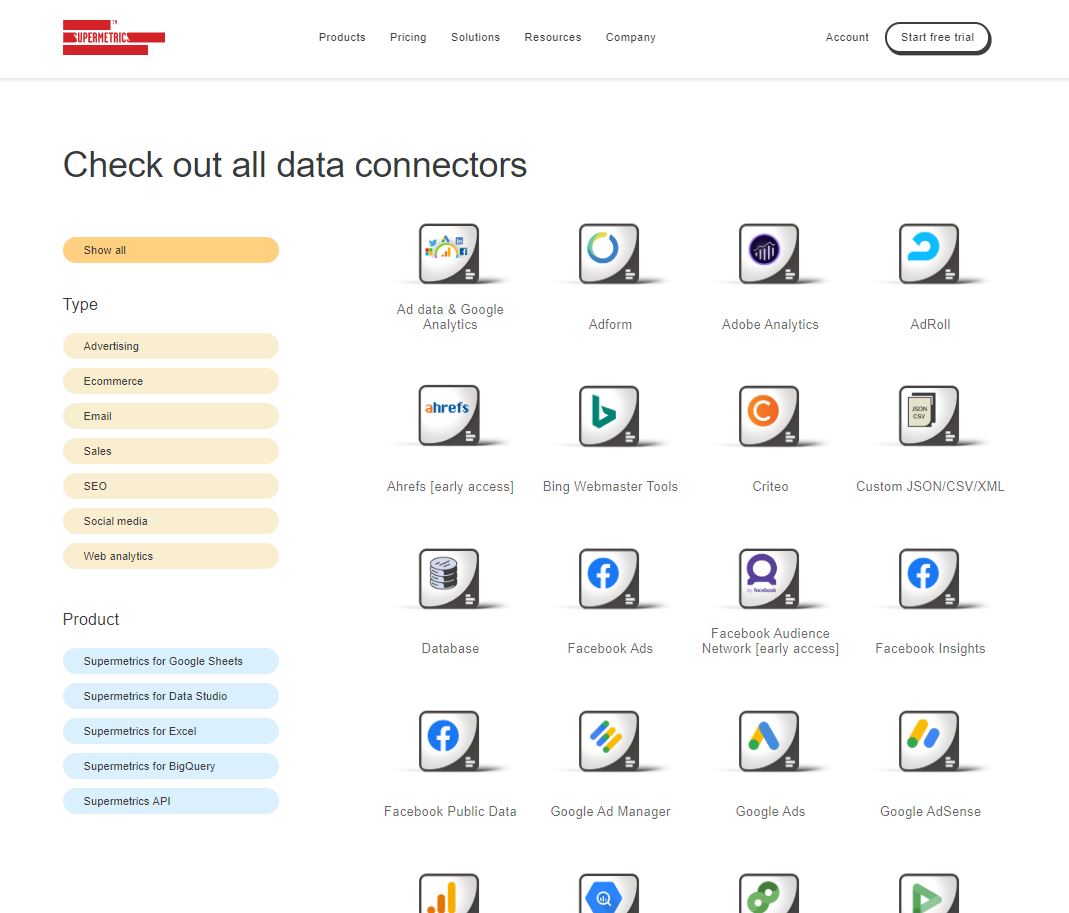Open the Facebook Public Data icon
Viewport: 1069px width, 913px height.
click(449, 740)
